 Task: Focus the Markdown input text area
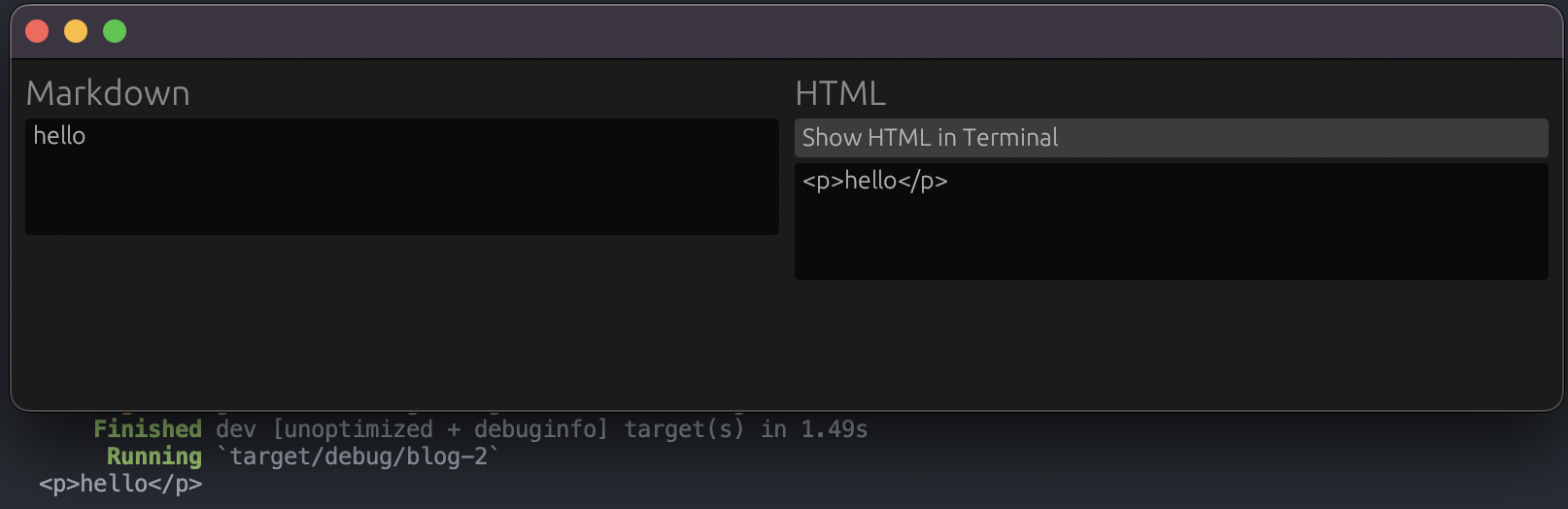[x=402, y=177]
